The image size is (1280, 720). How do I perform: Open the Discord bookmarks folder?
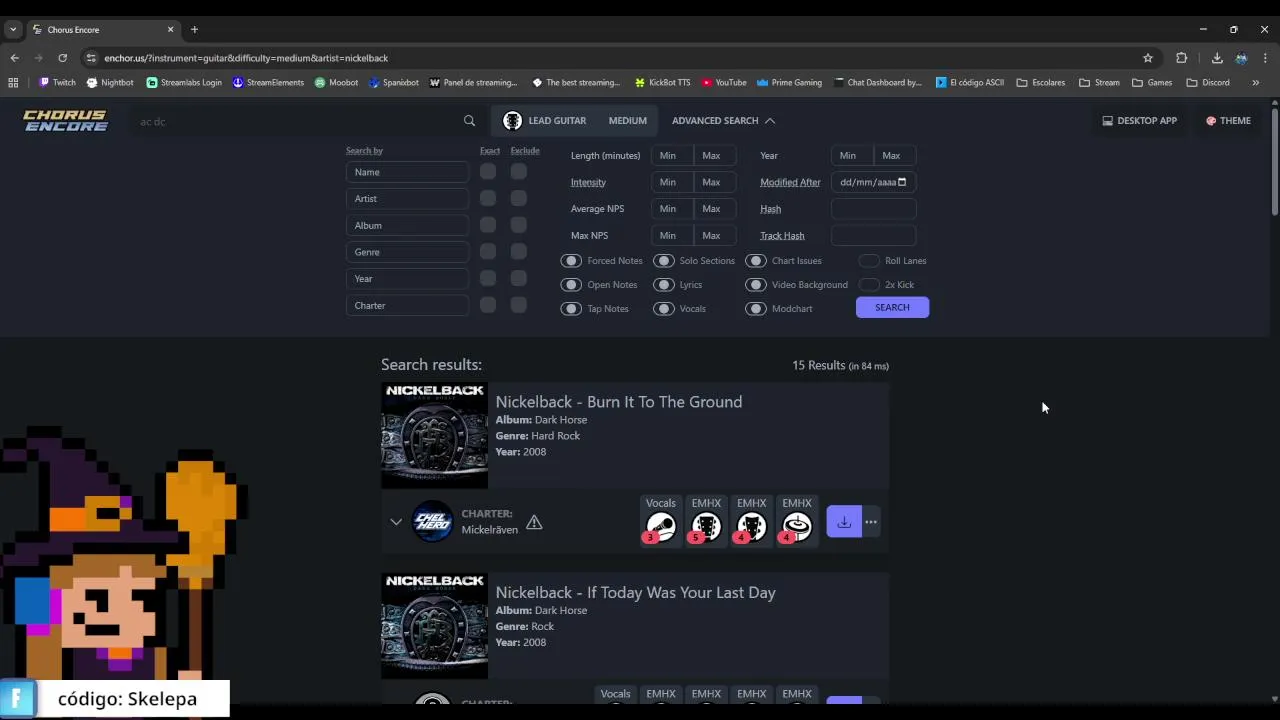[1208, 82]
